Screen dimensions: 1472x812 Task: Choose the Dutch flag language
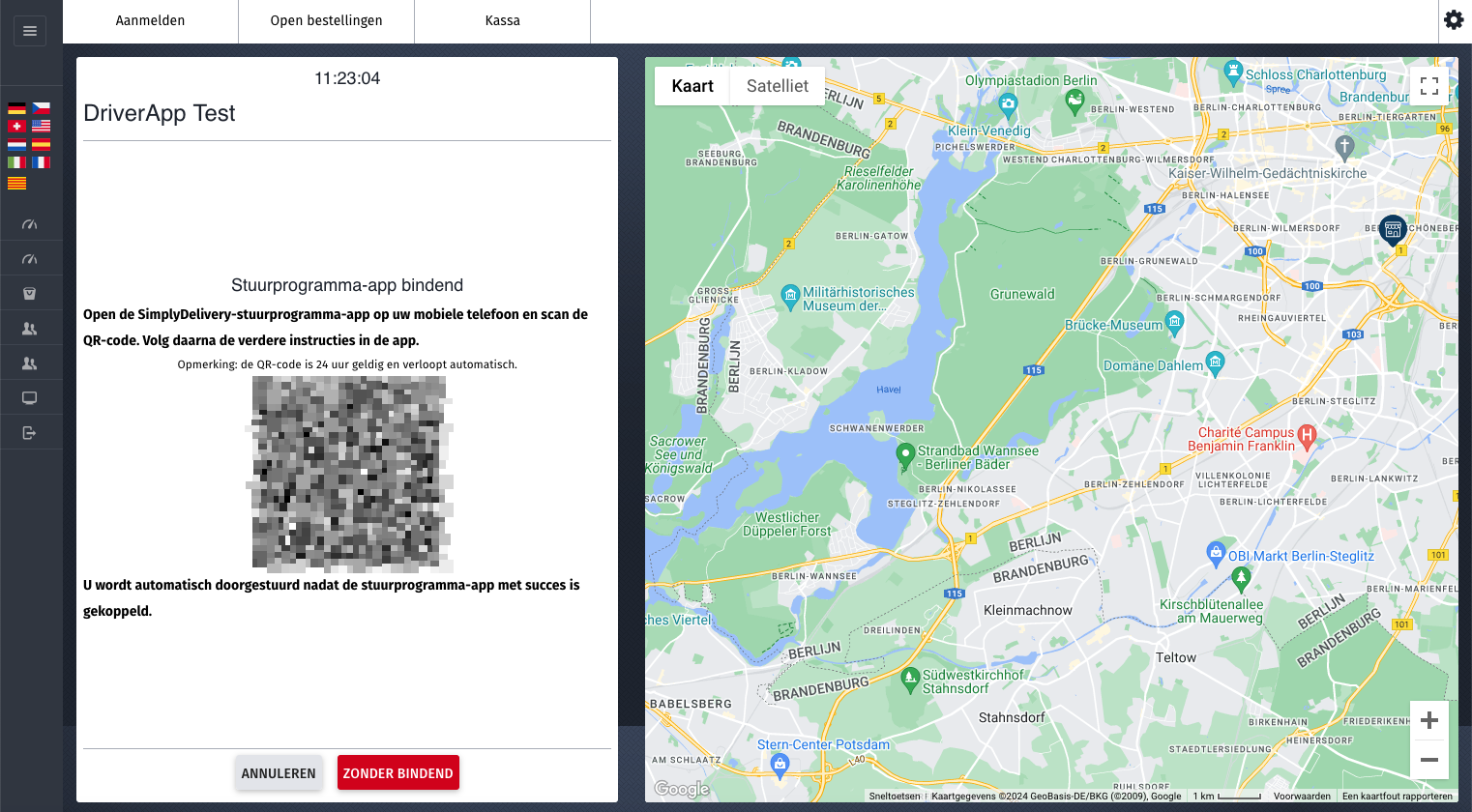point(16,144)
